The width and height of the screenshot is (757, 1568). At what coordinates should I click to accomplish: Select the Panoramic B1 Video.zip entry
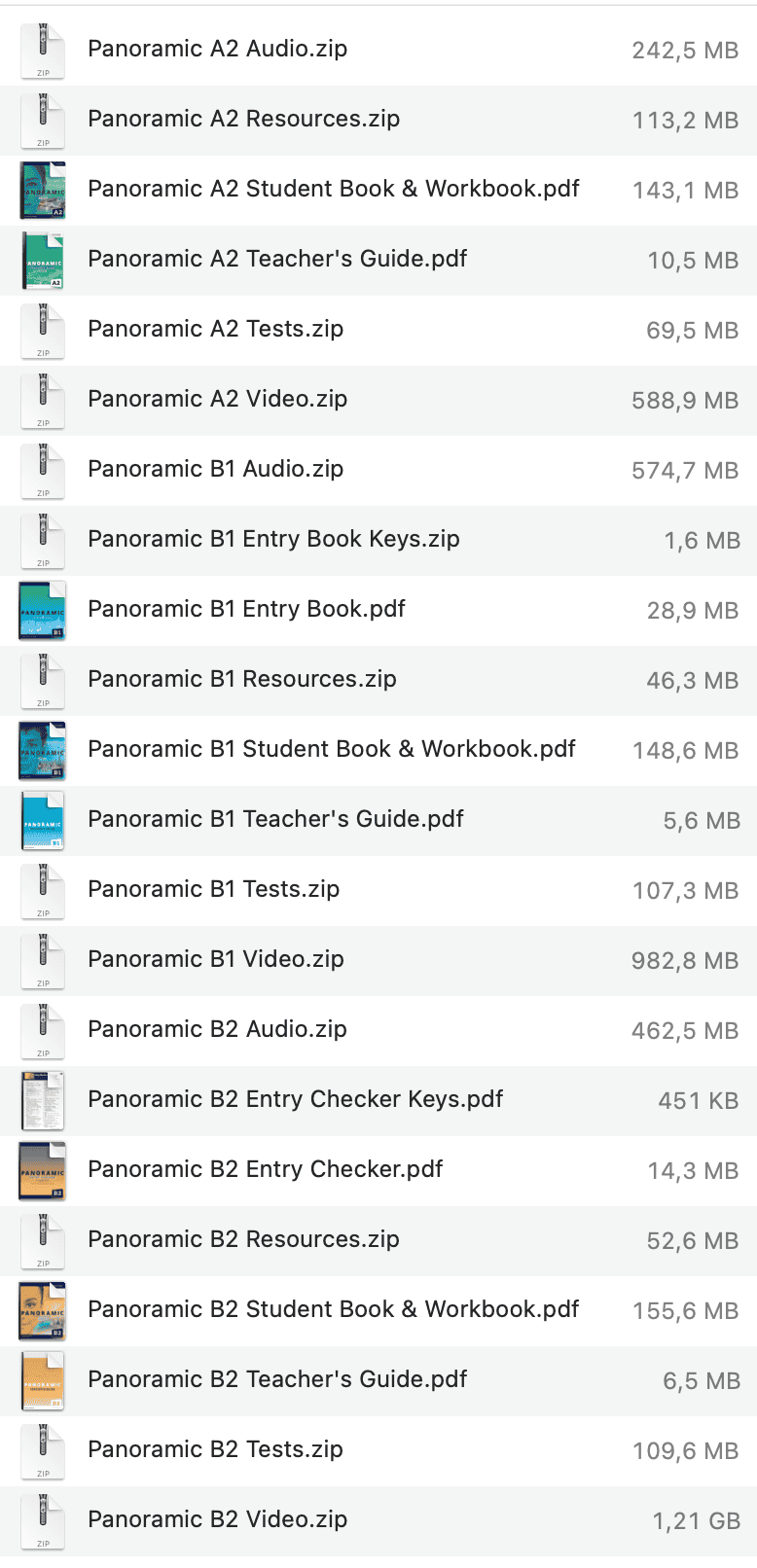coord(378,961)
